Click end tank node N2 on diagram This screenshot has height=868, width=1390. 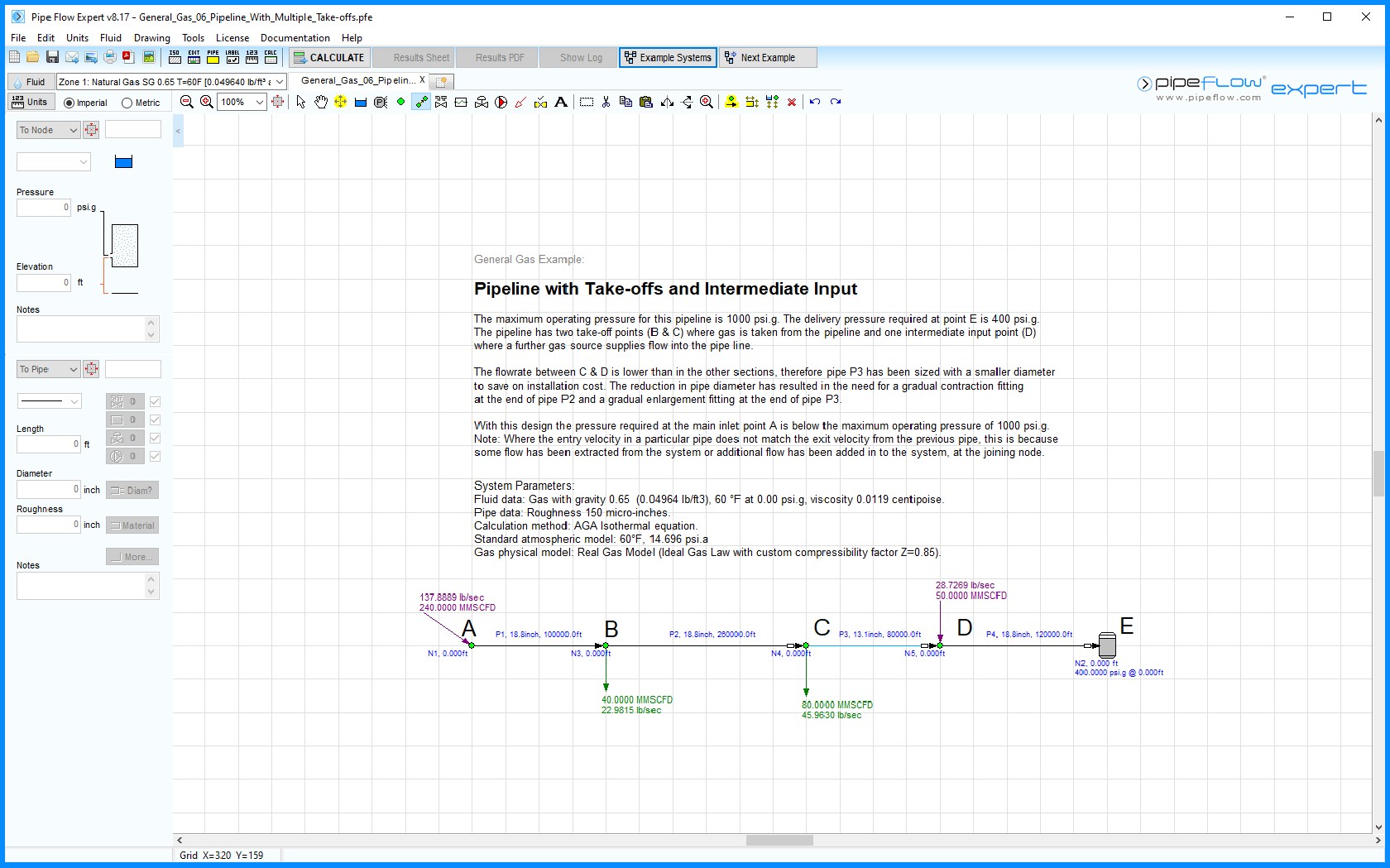coord(1106,645)
